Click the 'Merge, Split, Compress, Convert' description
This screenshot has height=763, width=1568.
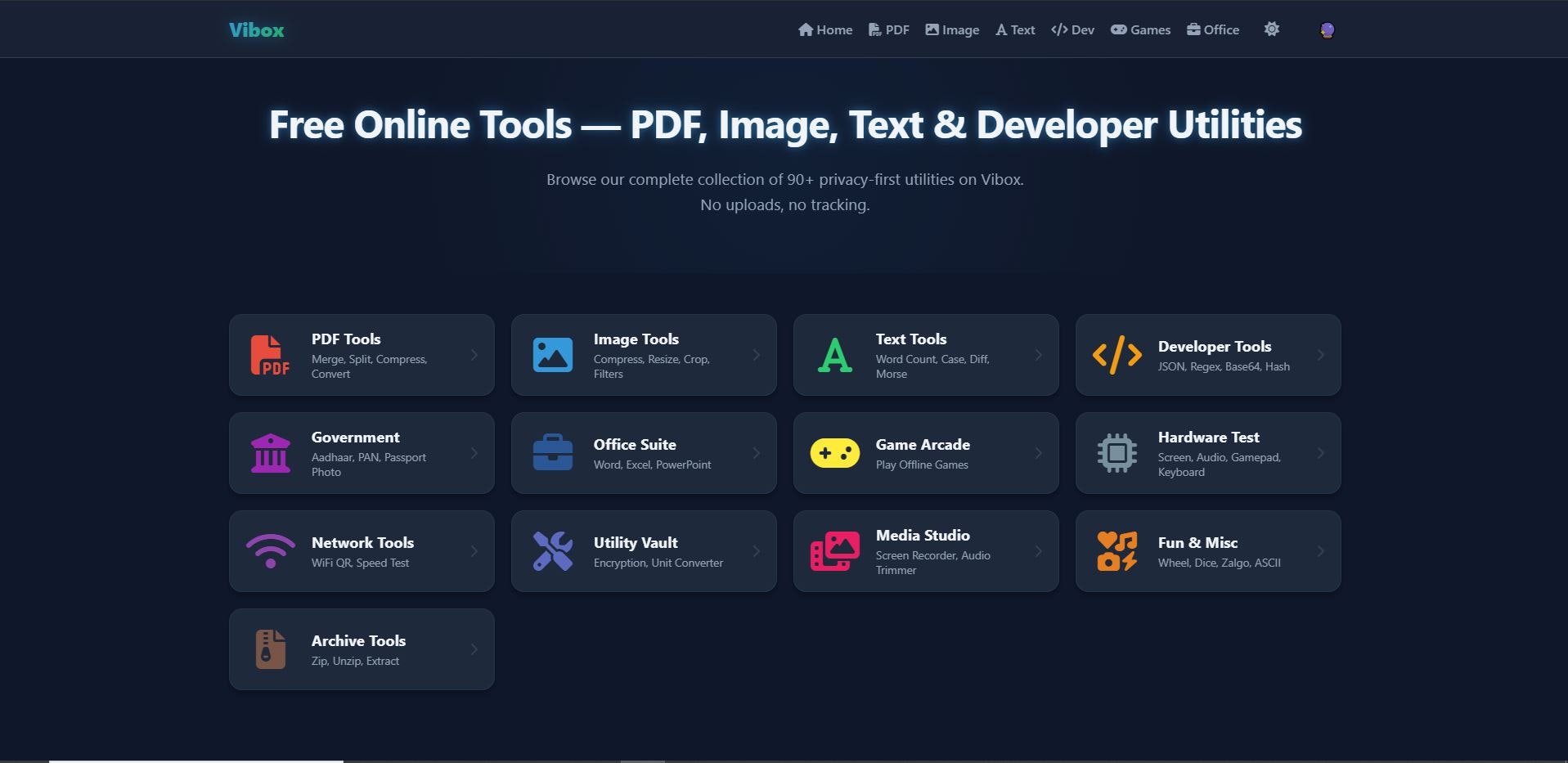click(x=370, y=366)
